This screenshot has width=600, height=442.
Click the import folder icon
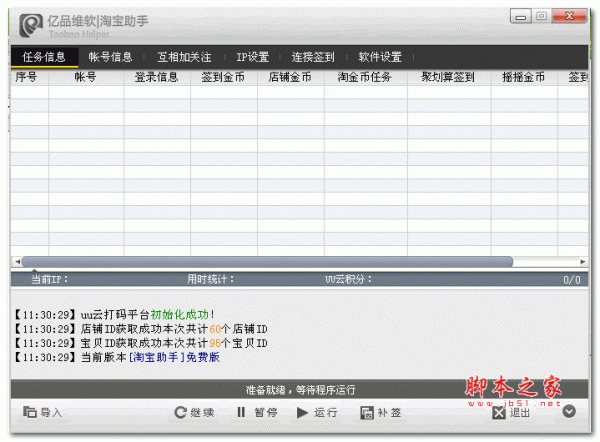[29, 412]
